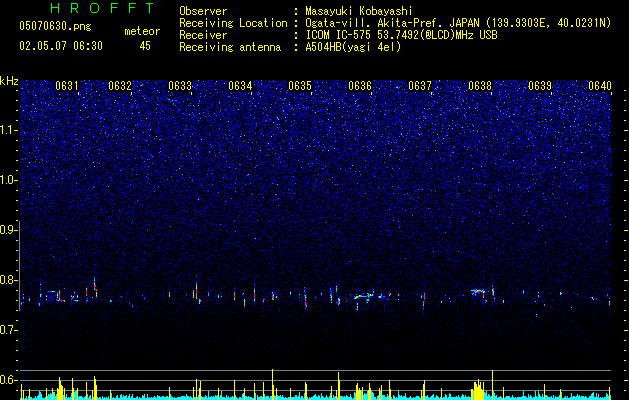The height and width of the screenshot is (400, 629).
Task: Click the meteor count 45
Action: click(145, 46)
